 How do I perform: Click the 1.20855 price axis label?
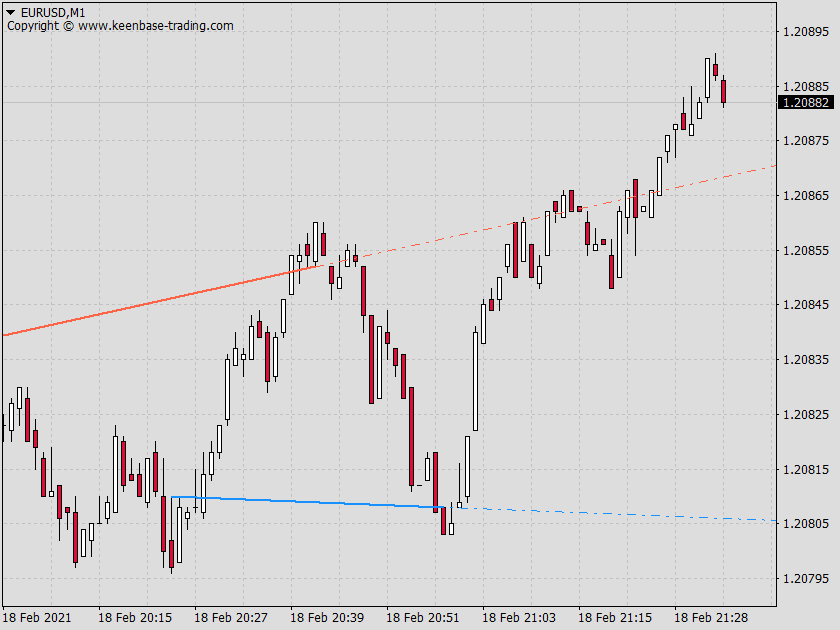(806, 251)
